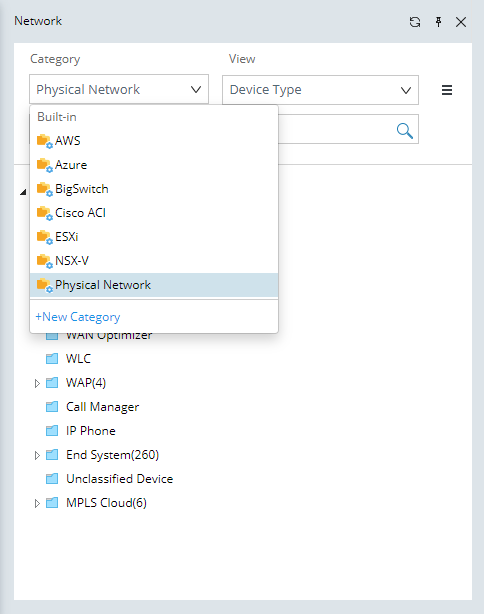Select the highlighted Physical Network option
The image size is (484, 614).
154,285
